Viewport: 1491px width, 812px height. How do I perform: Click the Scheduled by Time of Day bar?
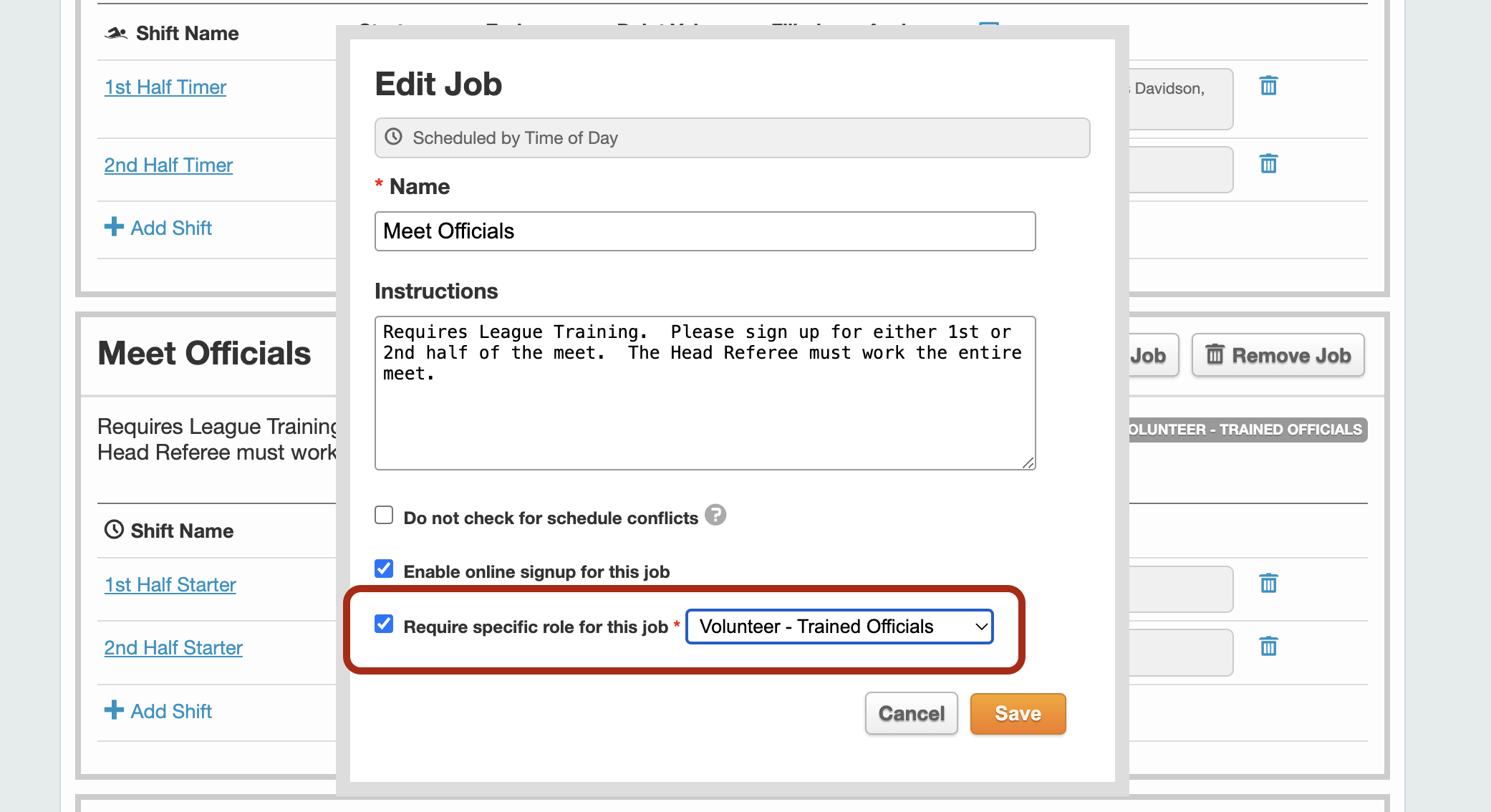tap(732, 138)
